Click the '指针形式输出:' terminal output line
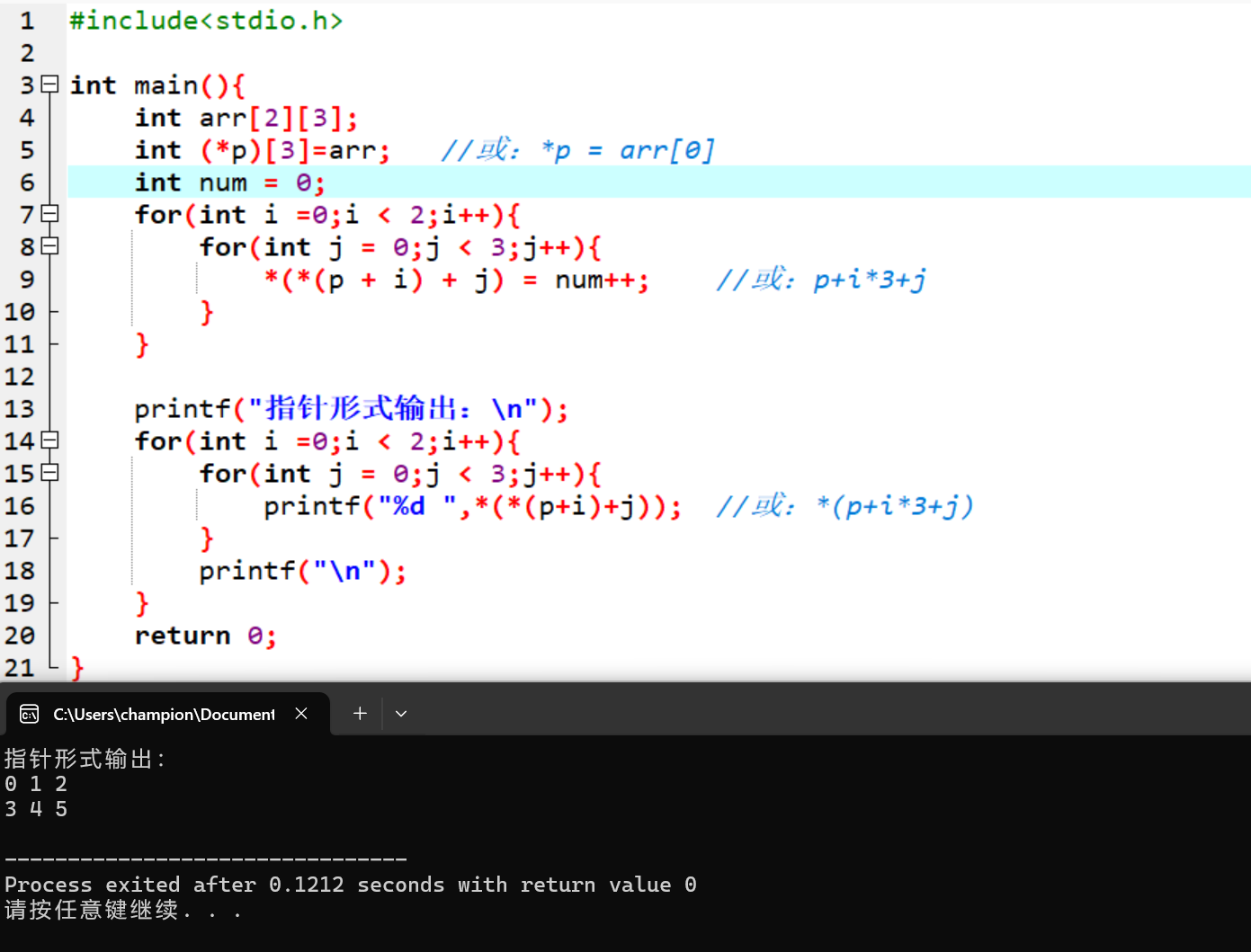Viewport: 1251px width, 952px height. point(85,759)
